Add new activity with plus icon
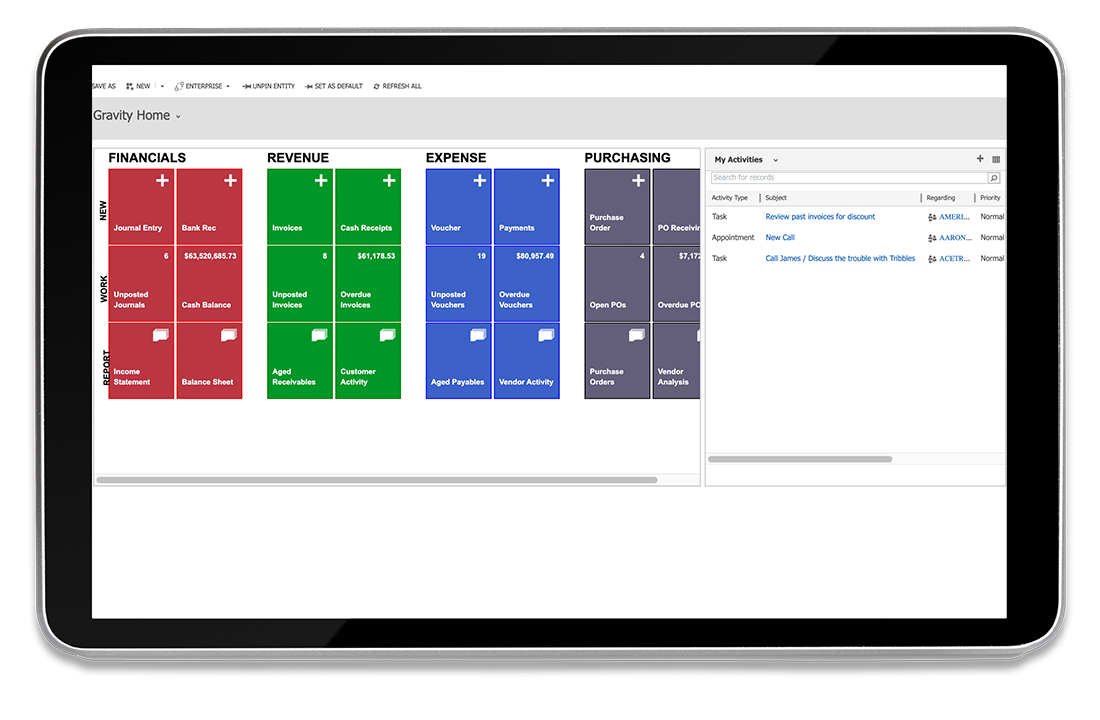This screenshot has width=1100, height=720. coord(980,159)
